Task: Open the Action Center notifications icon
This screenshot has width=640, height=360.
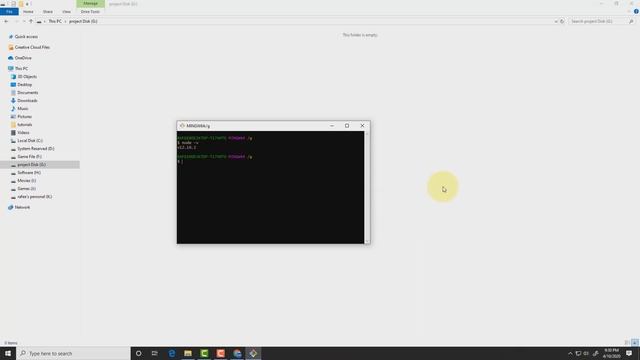Action: click(x=629, y=353)
